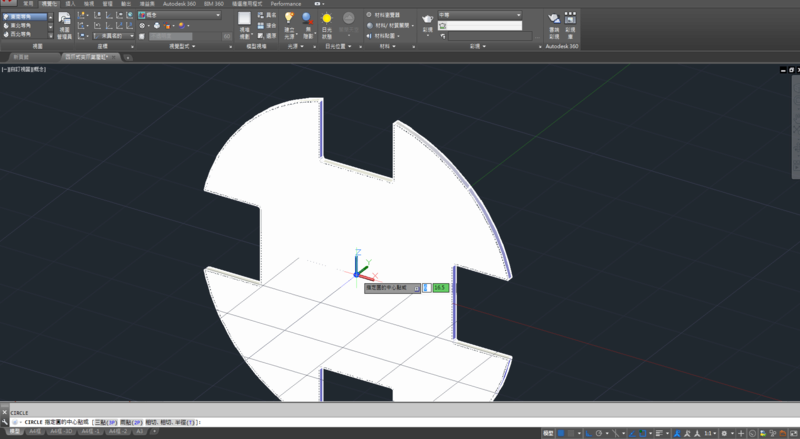Add a new drawing tab with plus button

[128, 58]
